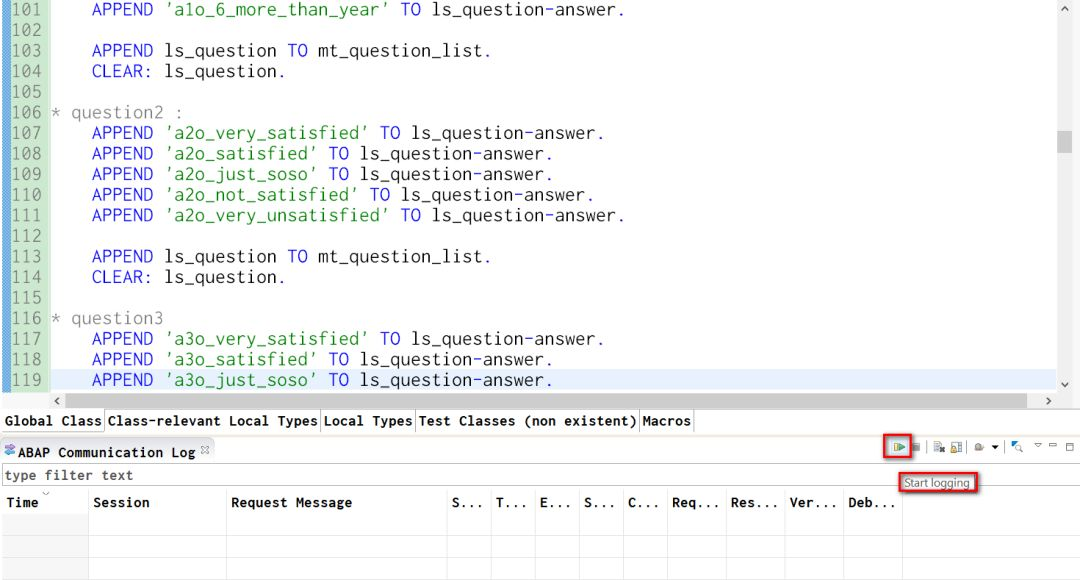1080x580 pixels.
Task: Close the ABAP Communication Log tab
Action: tap(205, 450)
